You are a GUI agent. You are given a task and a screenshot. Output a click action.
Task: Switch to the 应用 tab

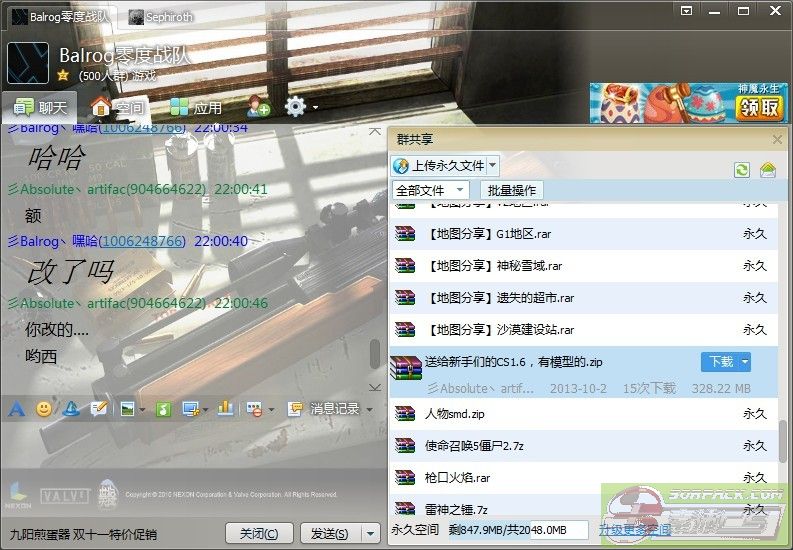coord(196,107)
